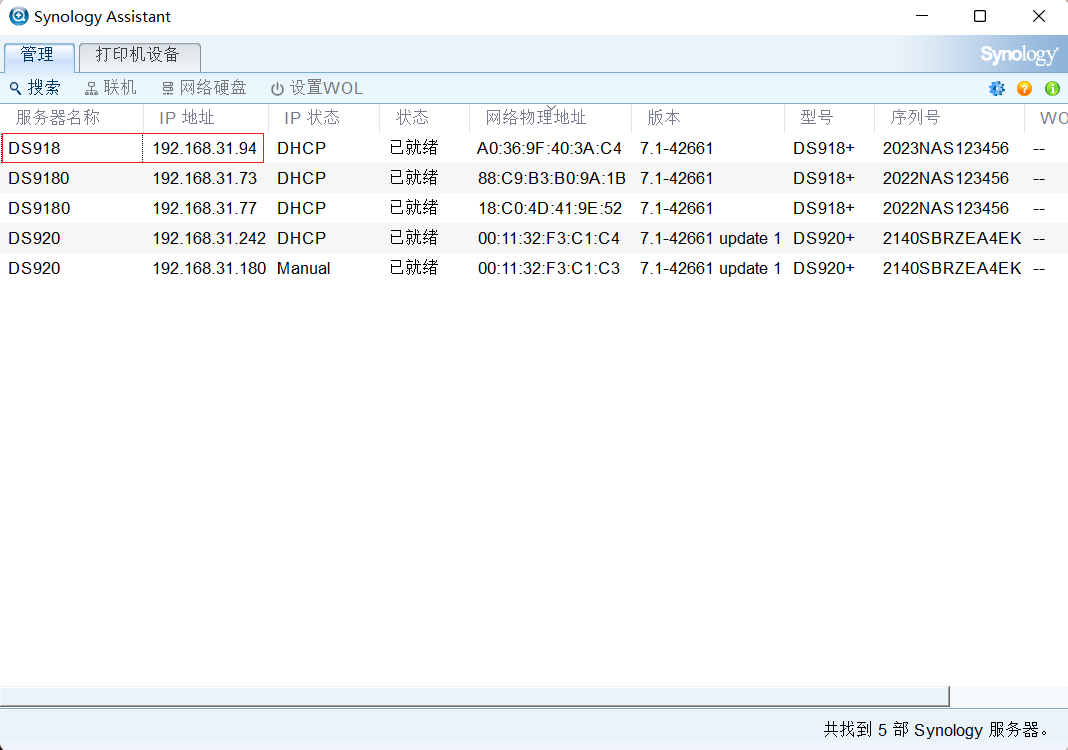Viewport: 1068px width, 750px height.
Task: Open help with the orange question icon
Action: click(1024, 88)
